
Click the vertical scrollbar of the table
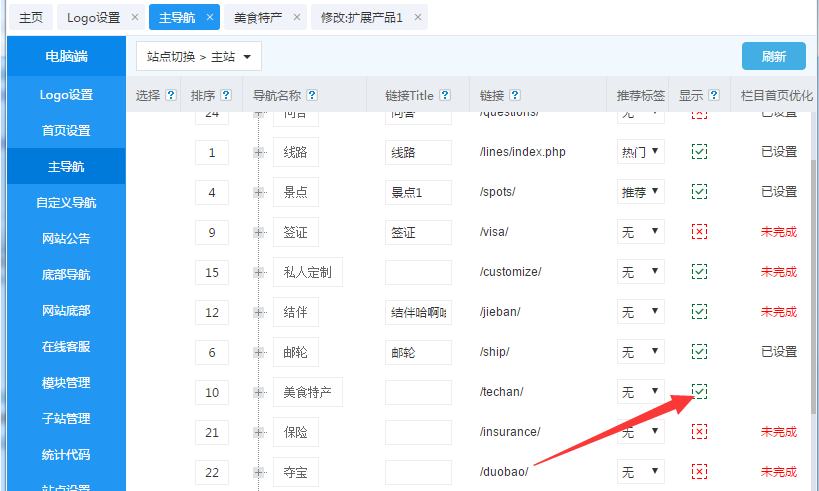click(x=812, y=280)
